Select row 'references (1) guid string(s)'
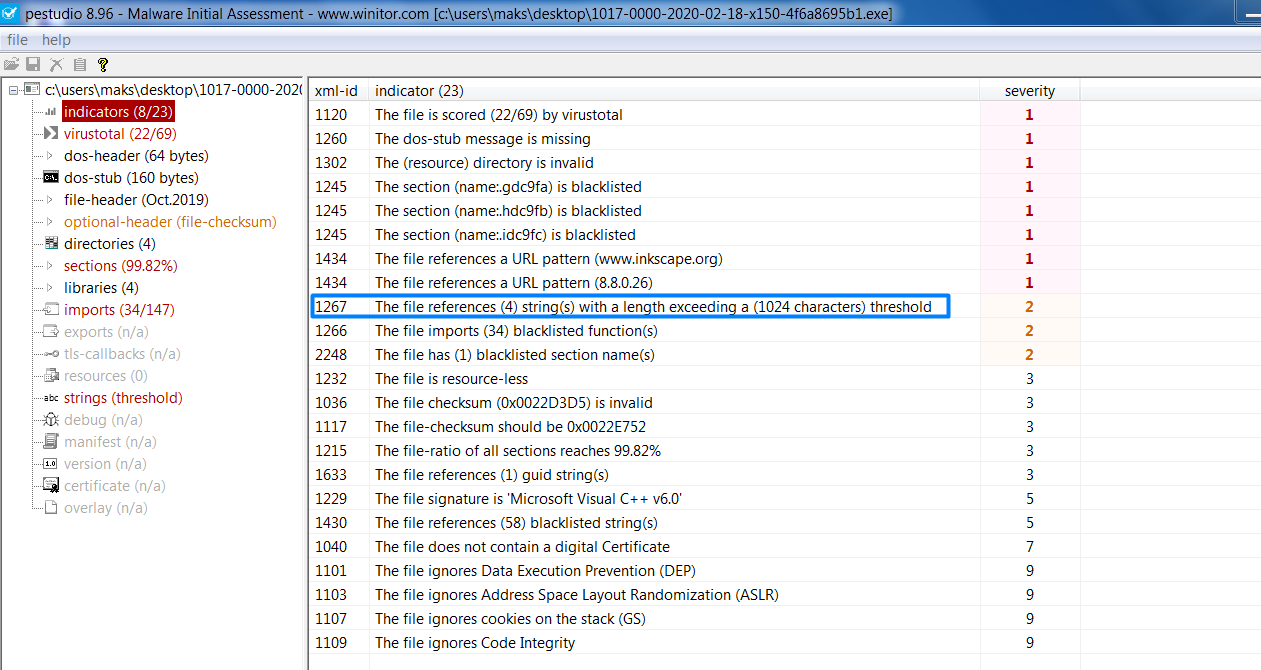 coord(694,475)
